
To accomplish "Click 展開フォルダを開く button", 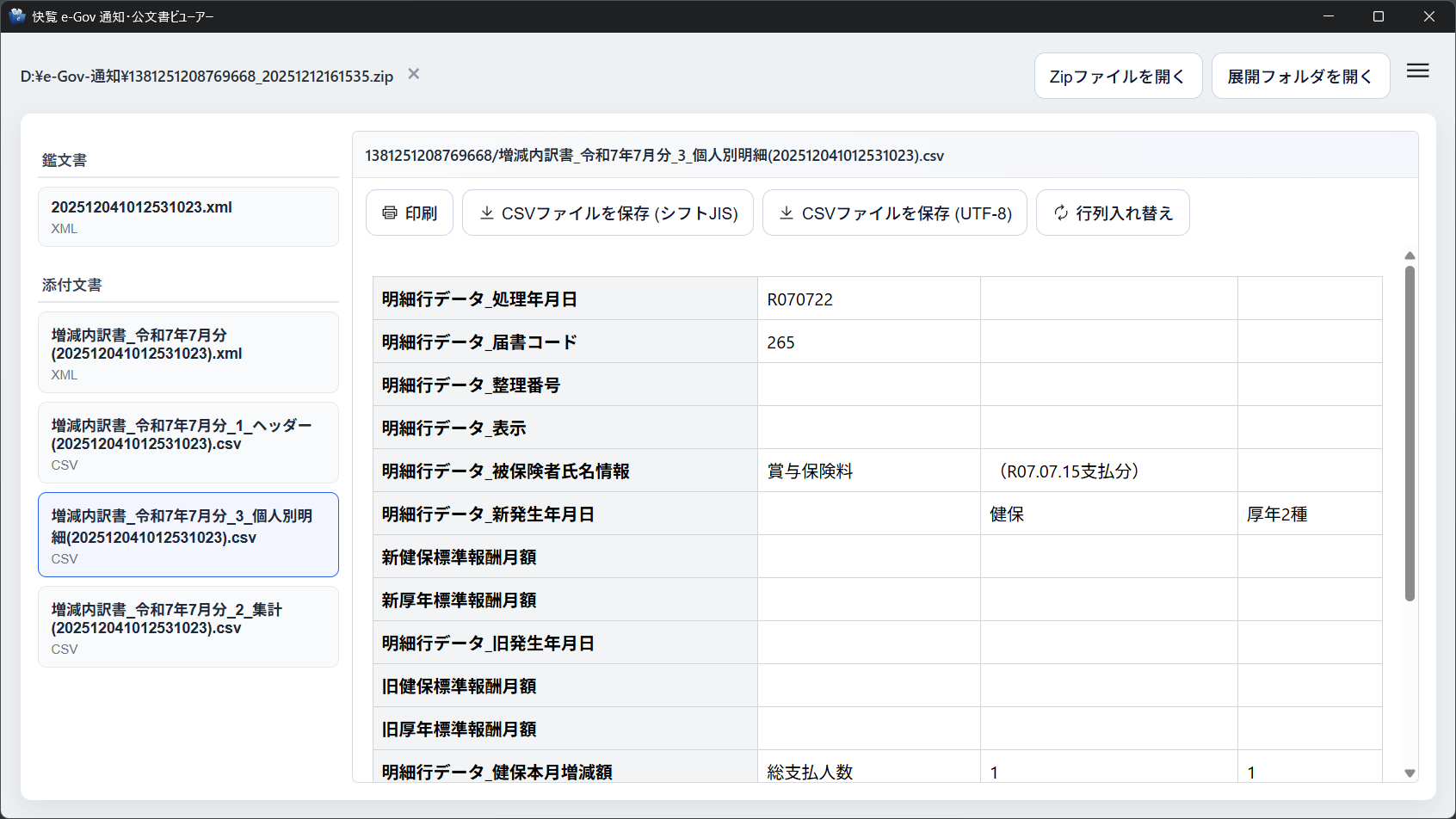I will coord(1299,77).
